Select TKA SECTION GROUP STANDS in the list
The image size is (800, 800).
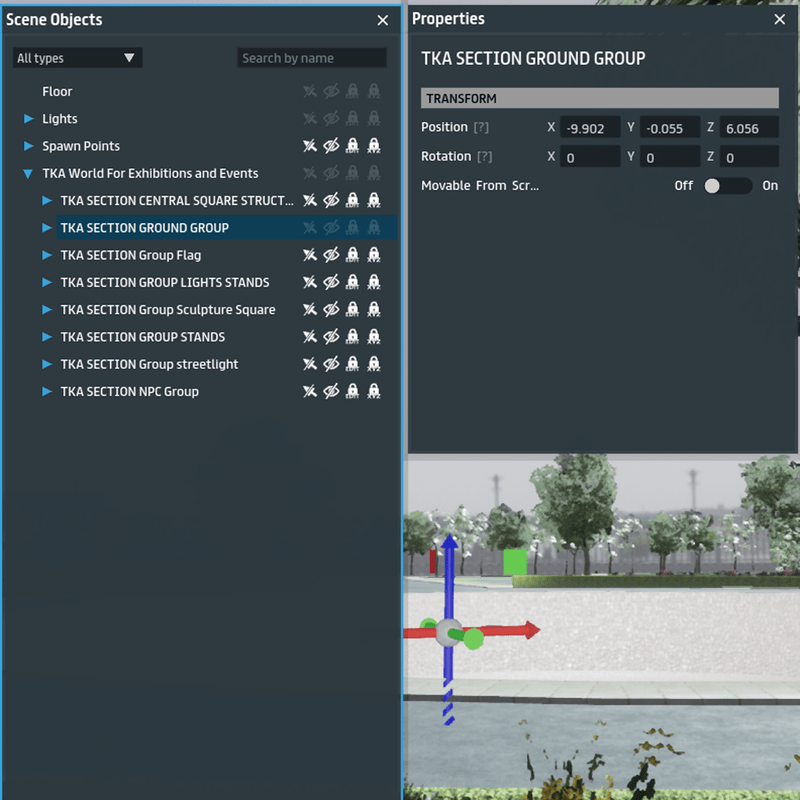point(142,337)
